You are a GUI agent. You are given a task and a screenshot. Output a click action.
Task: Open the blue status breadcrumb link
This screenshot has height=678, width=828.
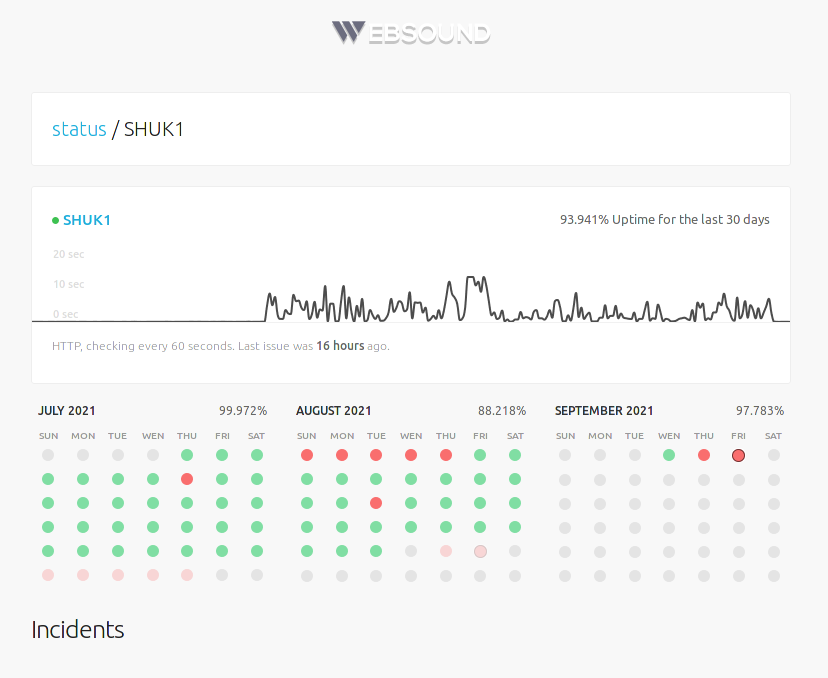[x=79, y=129]
